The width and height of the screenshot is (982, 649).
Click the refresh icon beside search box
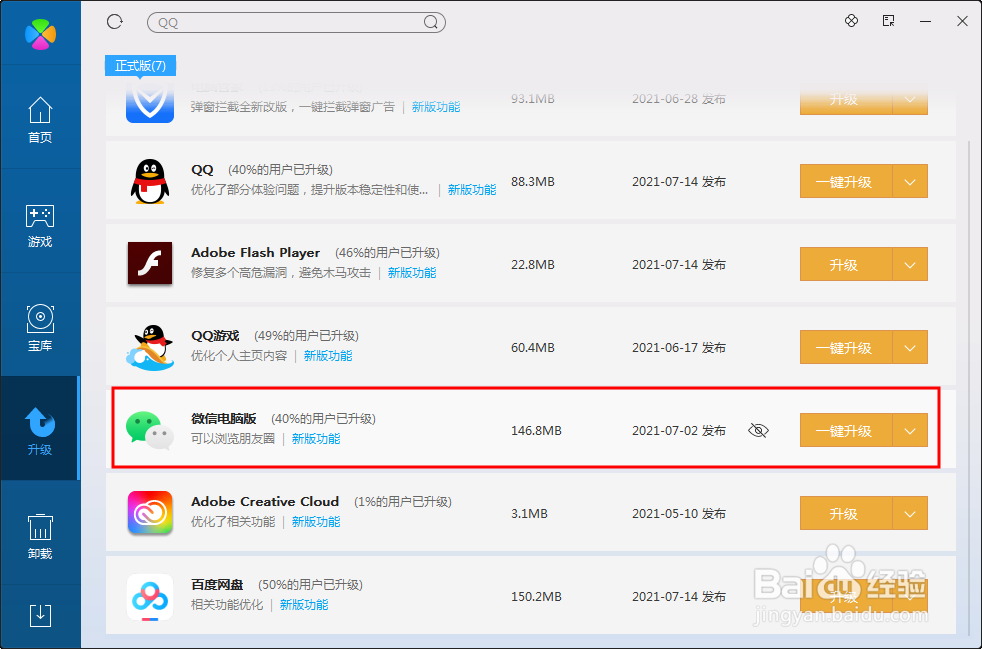[x=115, y=22]
